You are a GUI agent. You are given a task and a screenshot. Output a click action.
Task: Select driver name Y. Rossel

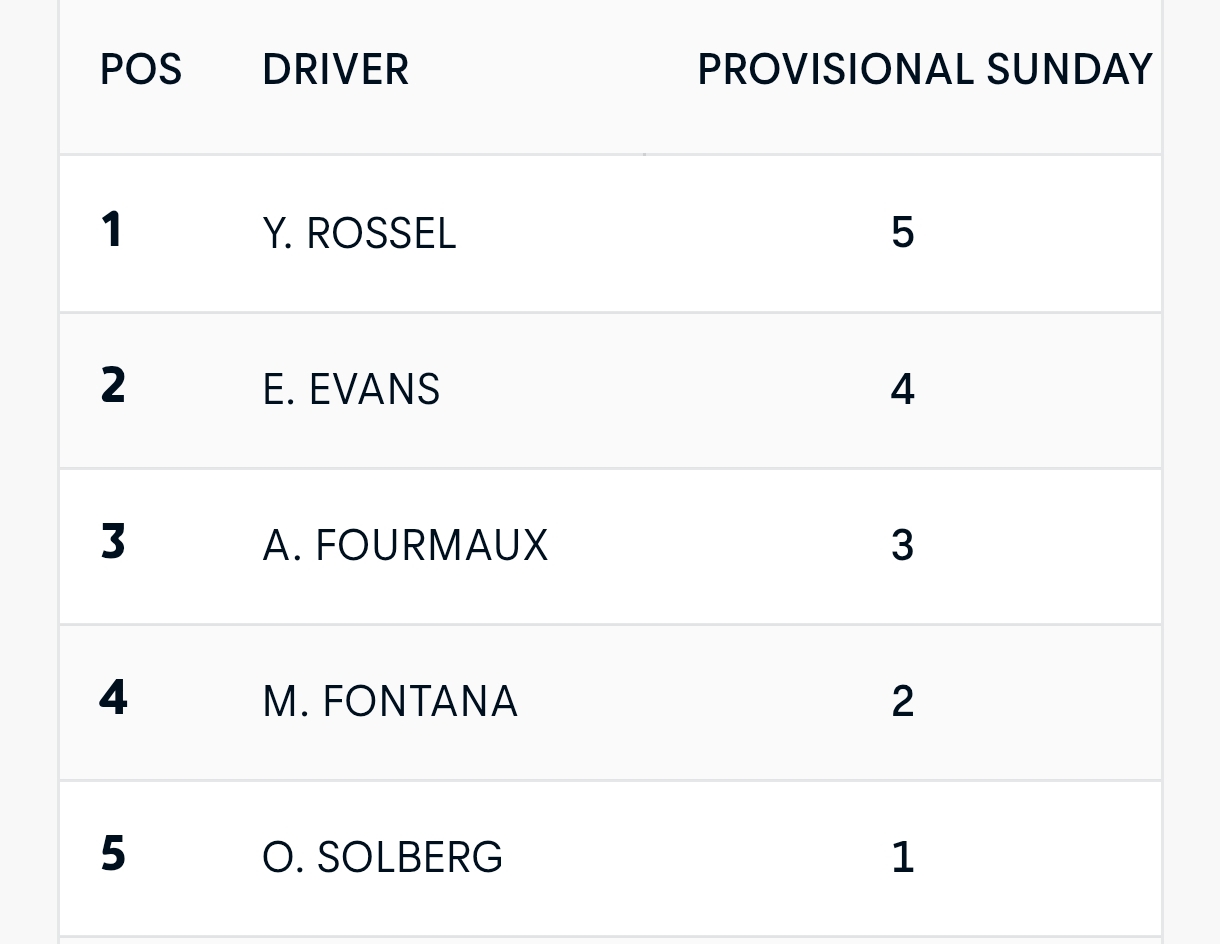pyautogui.click(x=359, y=234)
